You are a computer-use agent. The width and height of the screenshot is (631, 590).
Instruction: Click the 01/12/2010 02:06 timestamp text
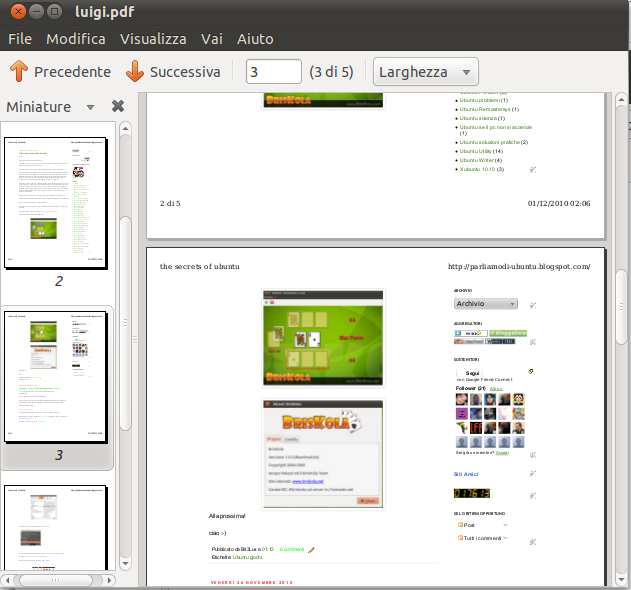(559, 204)
